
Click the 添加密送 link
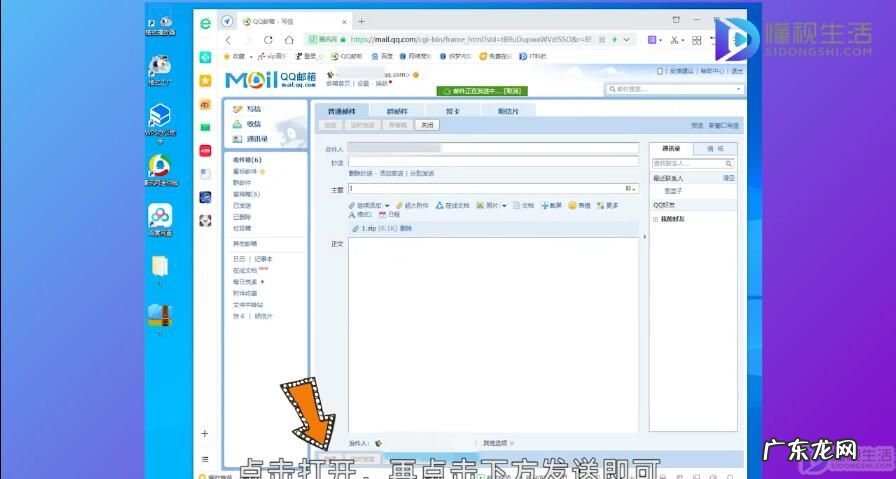coord(391,173)
